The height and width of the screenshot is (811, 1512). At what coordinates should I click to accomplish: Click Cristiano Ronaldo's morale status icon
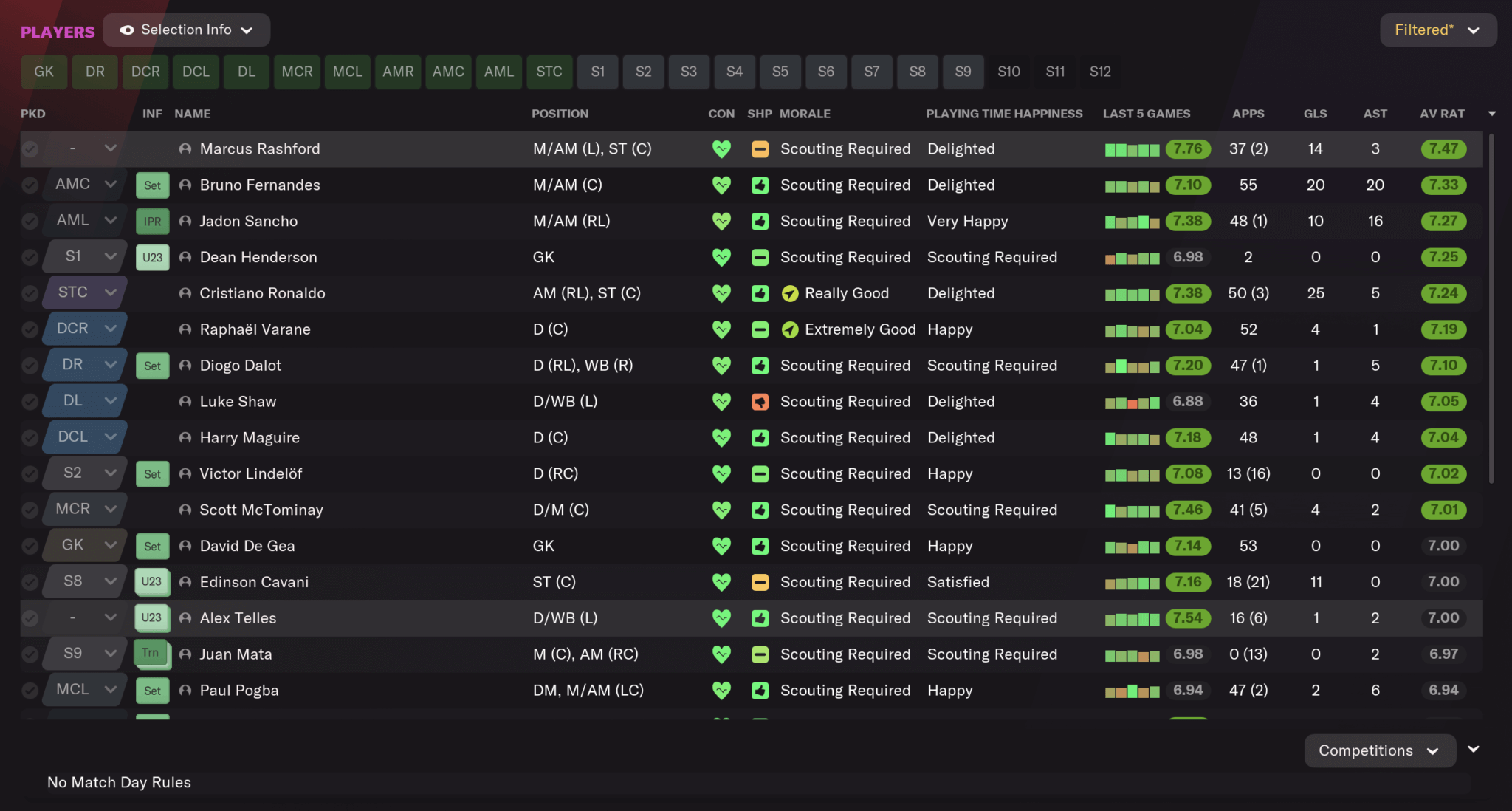[x=790, y=294]
